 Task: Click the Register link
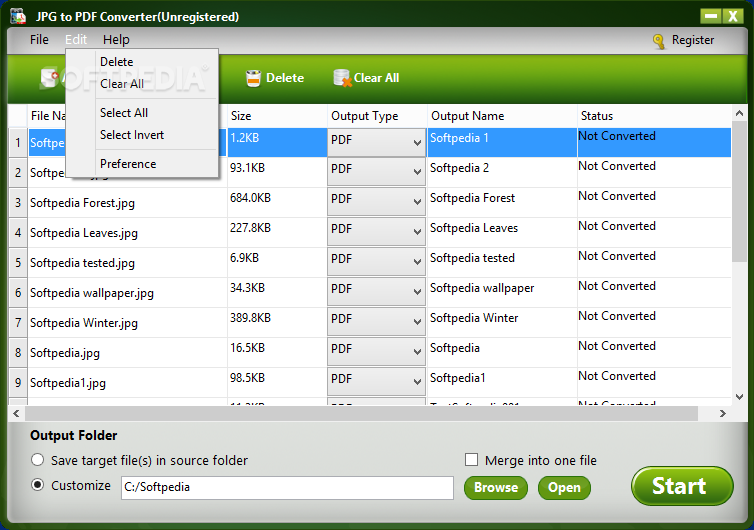click(692, 40)
